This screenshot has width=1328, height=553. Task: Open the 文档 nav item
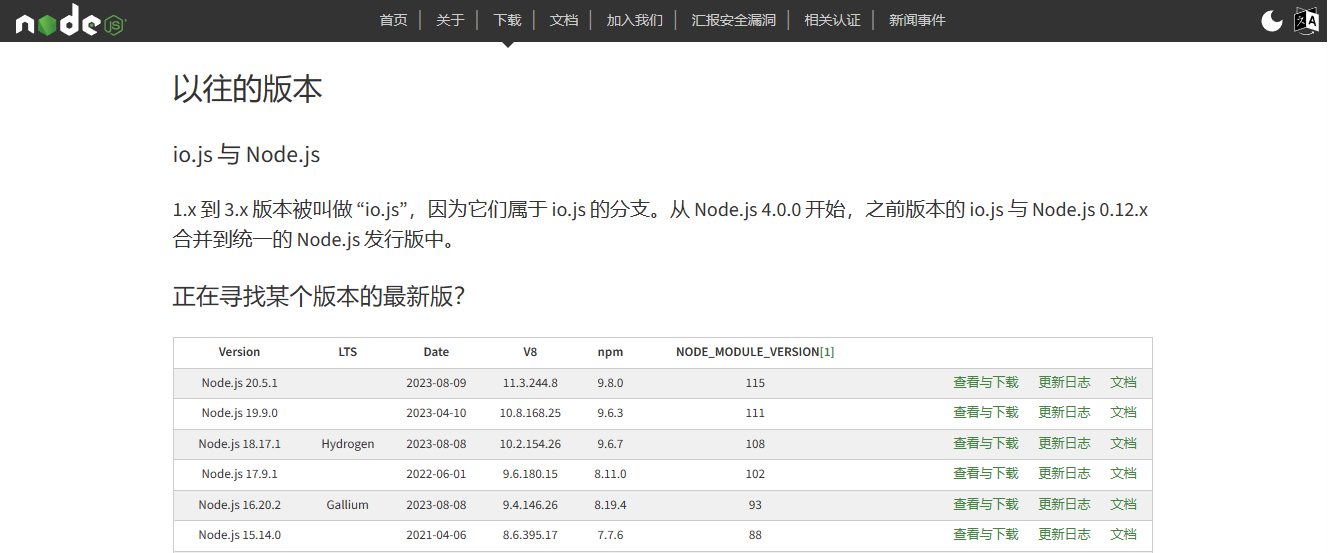[564, 20]
